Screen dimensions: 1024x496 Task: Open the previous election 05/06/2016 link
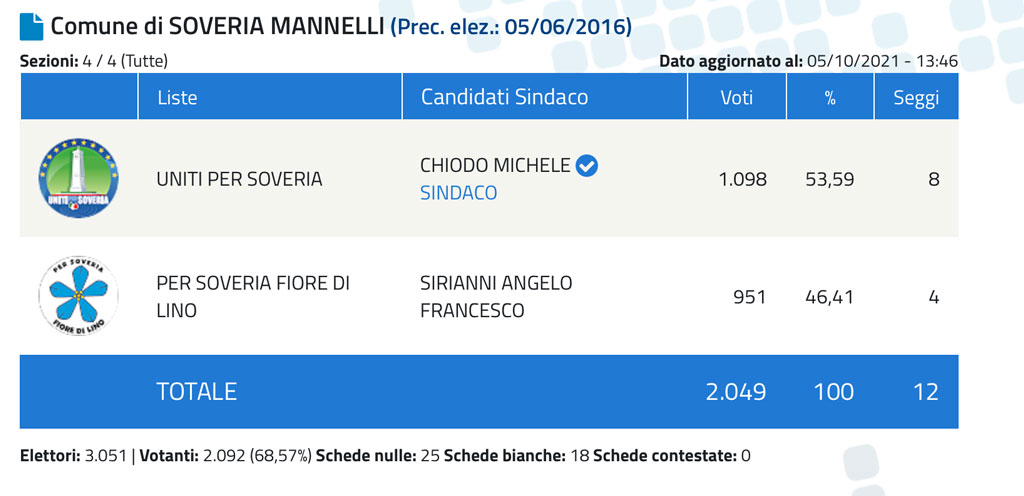(511, 27)
